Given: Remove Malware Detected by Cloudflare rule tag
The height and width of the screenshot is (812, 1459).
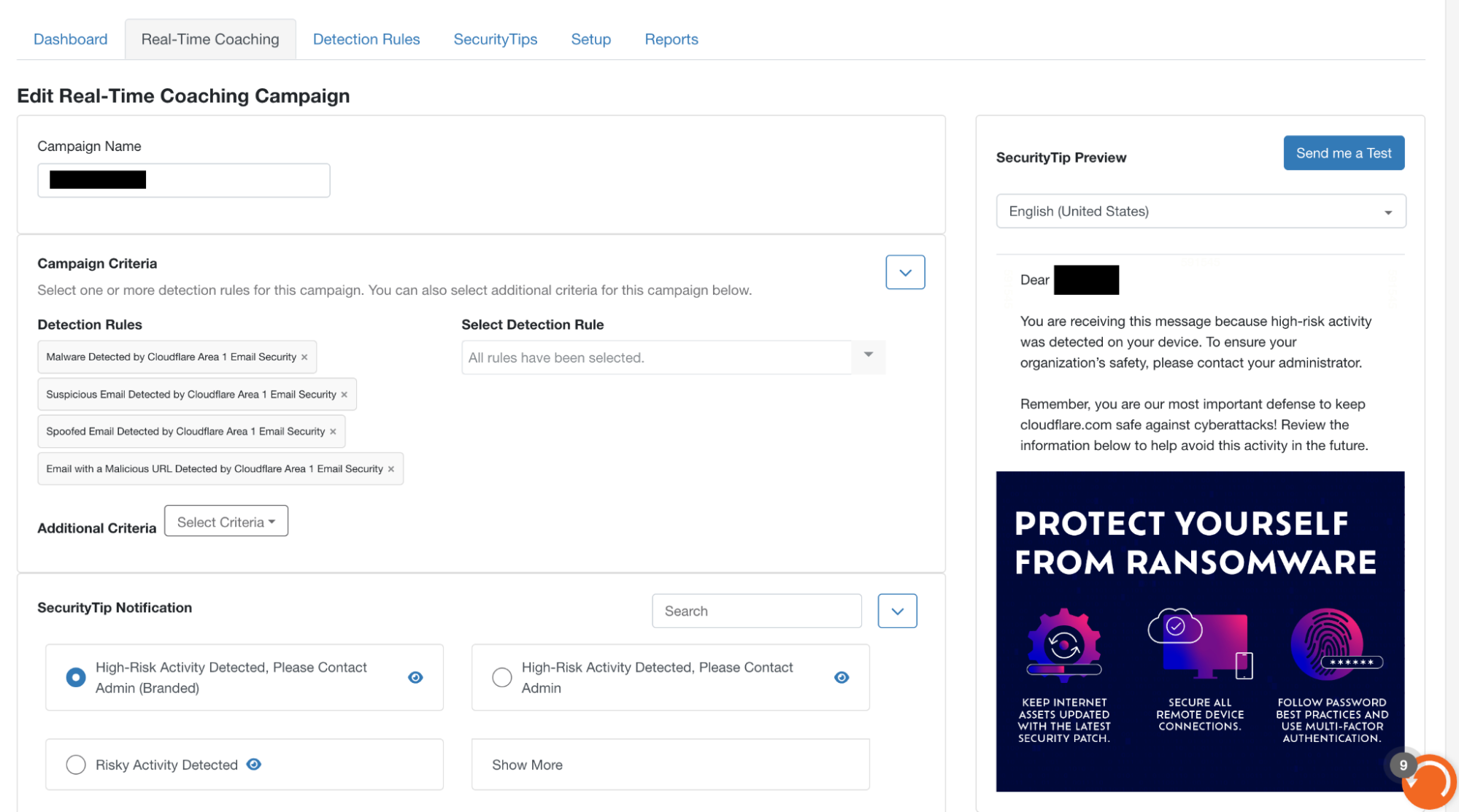Looking at the screenshot, I should click(x=304, y=357).
